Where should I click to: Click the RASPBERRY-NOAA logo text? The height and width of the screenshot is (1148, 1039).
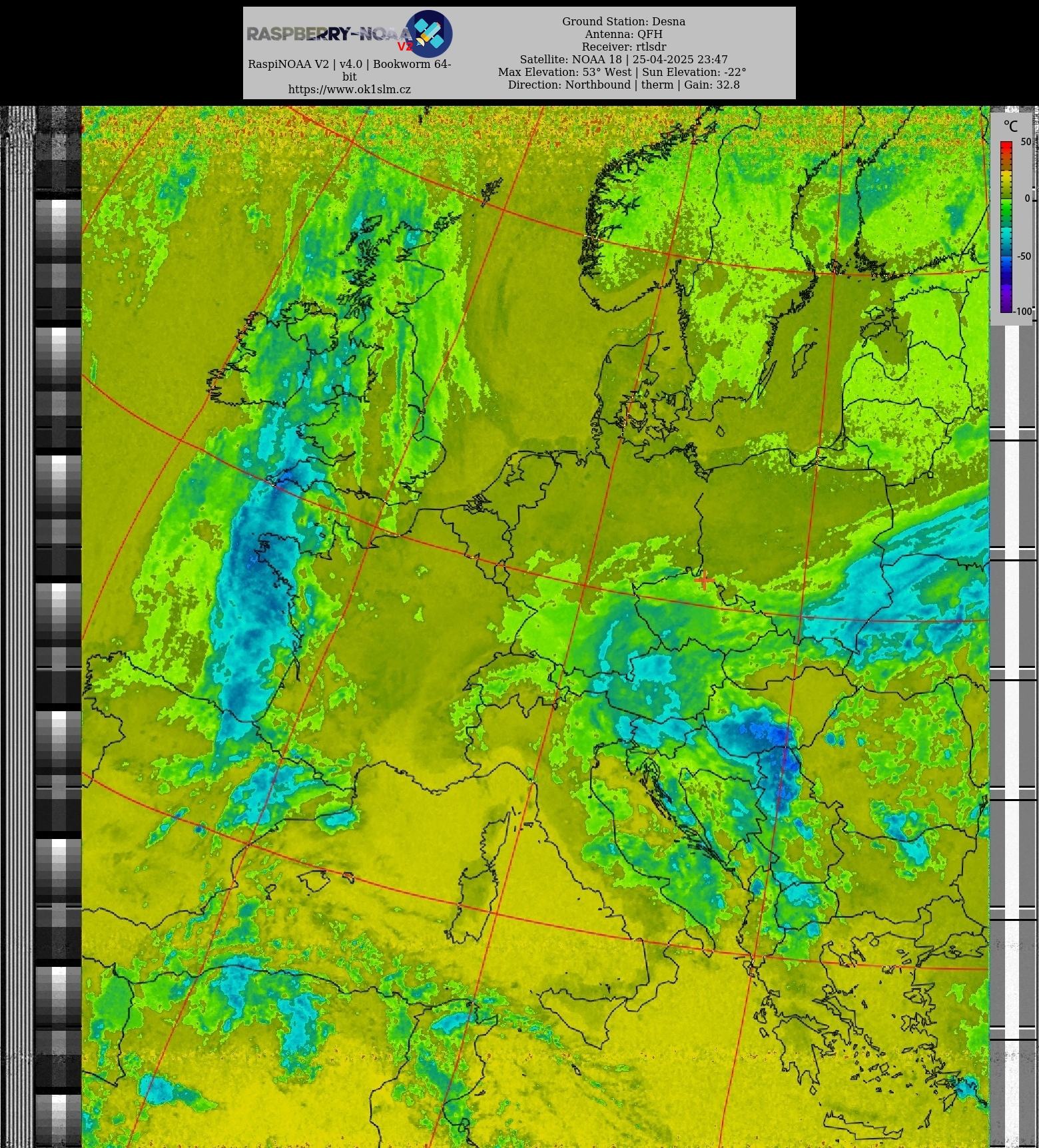click(x=329, y=35)
